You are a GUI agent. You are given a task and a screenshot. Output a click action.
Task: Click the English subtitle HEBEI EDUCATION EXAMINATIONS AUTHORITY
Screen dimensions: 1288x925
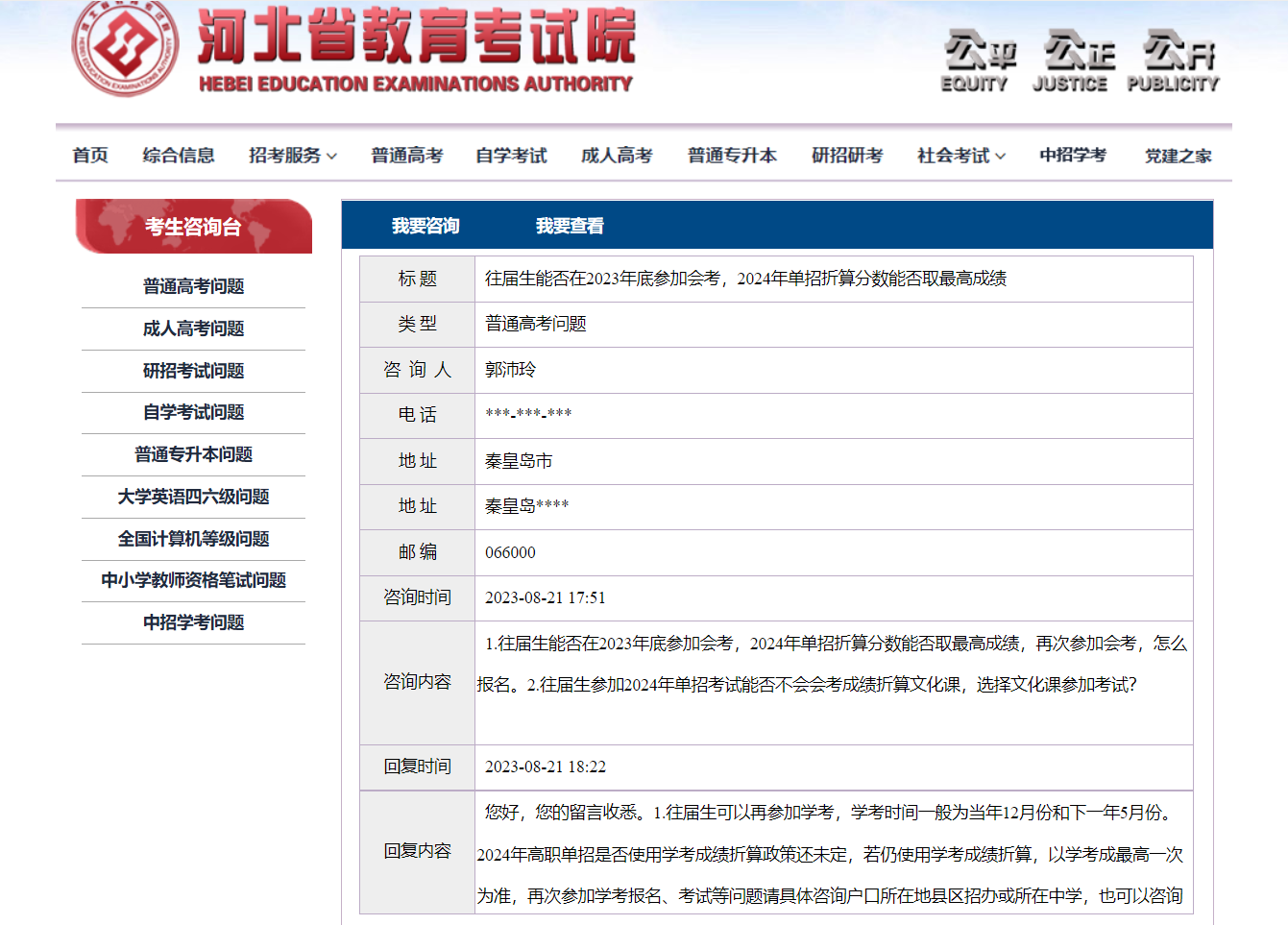[416, 85]
